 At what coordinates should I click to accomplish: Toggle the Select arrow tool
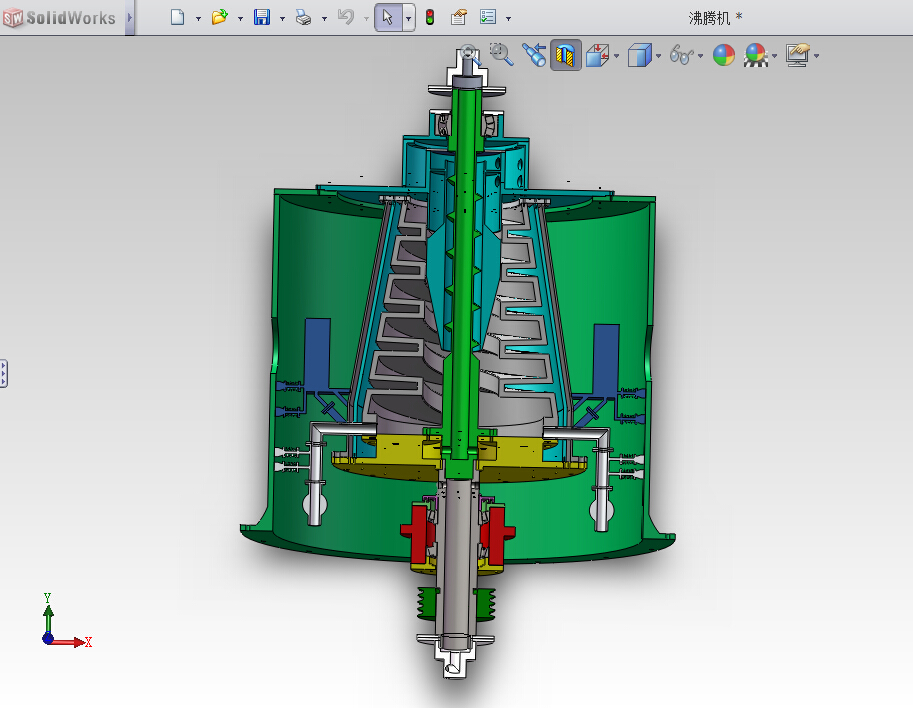coord(388,17)
